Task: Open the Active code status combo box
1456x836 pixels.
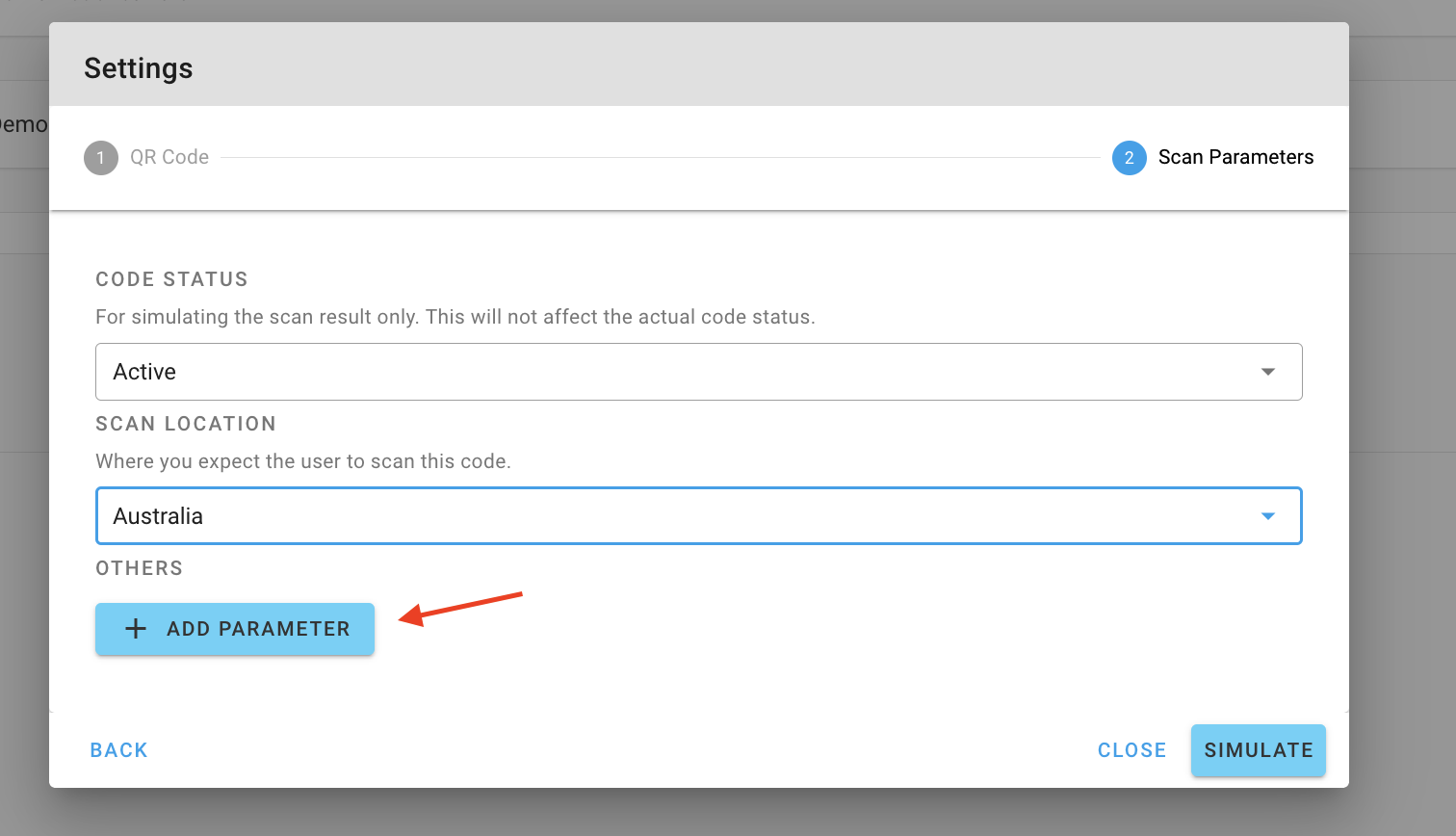Action: 699,372
